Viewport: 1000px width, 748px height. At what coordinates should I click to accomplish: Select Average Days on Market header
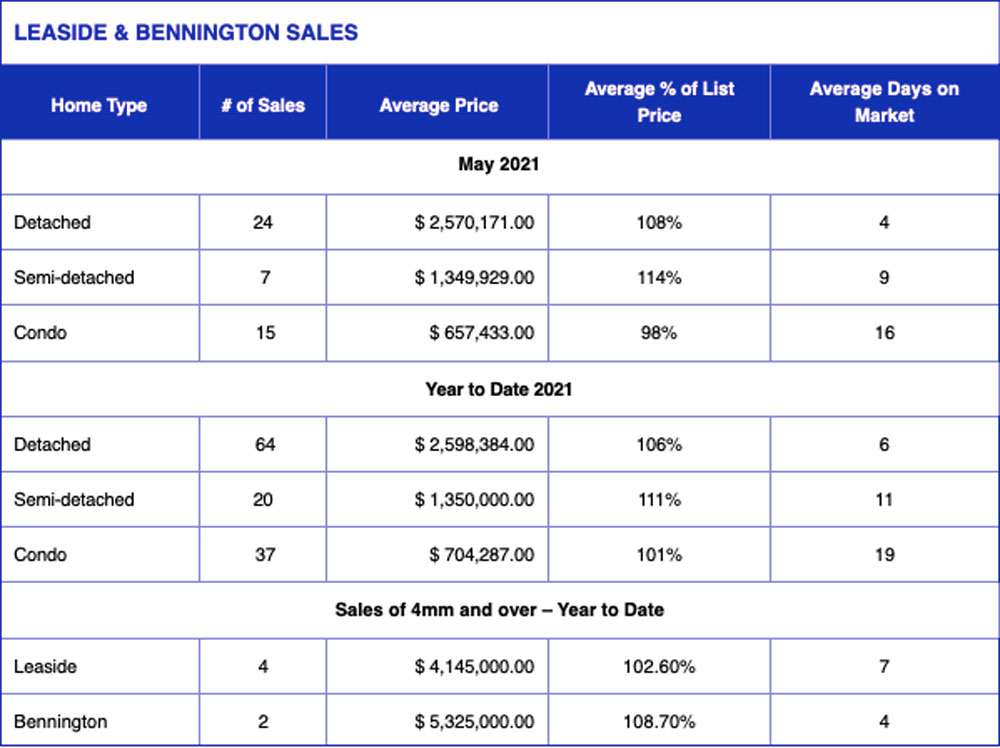point(884,101)
